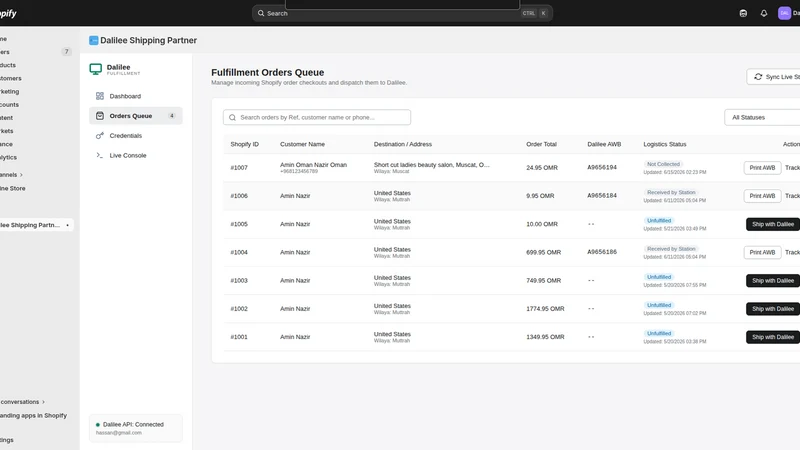Click Track link for order #1007
800x450 pixels.
point(792,167)
